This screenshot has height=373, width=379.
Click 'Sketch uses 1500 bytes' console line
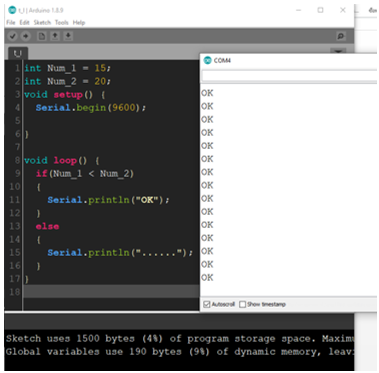coord(179,339)
